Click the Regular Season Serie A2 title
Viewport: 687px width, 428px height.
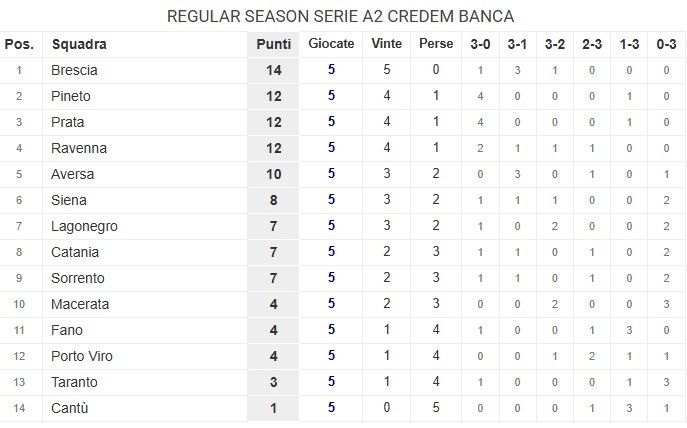coord(341,17)
